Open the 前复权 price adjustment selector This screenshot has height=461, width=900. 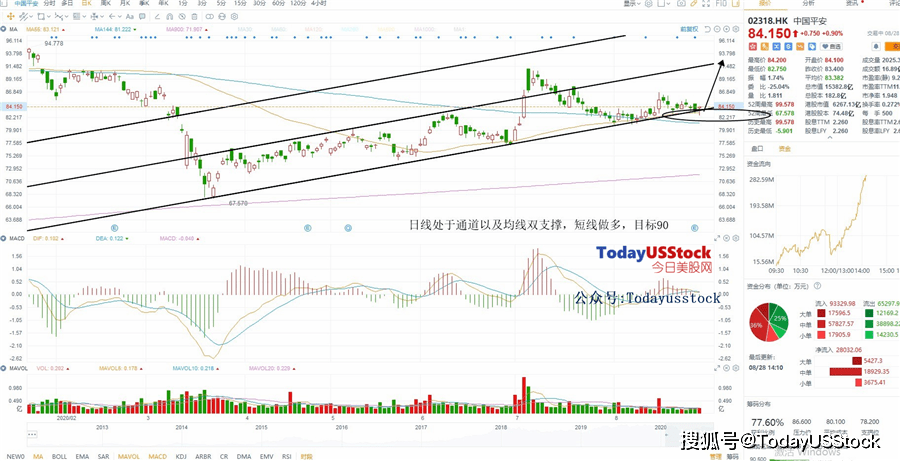tap(689, 29)
